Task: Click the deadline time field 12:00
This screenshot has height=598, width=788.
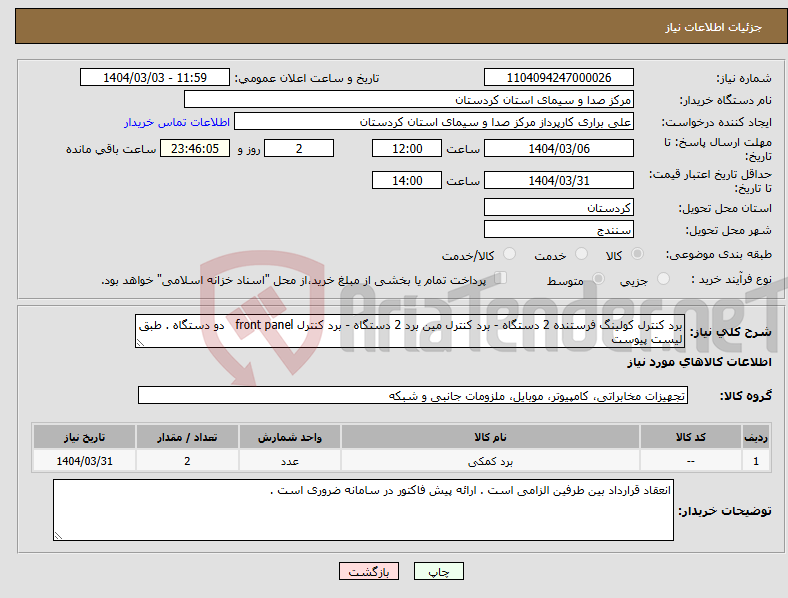Action: pyautogui.click(x=407, y=148)
